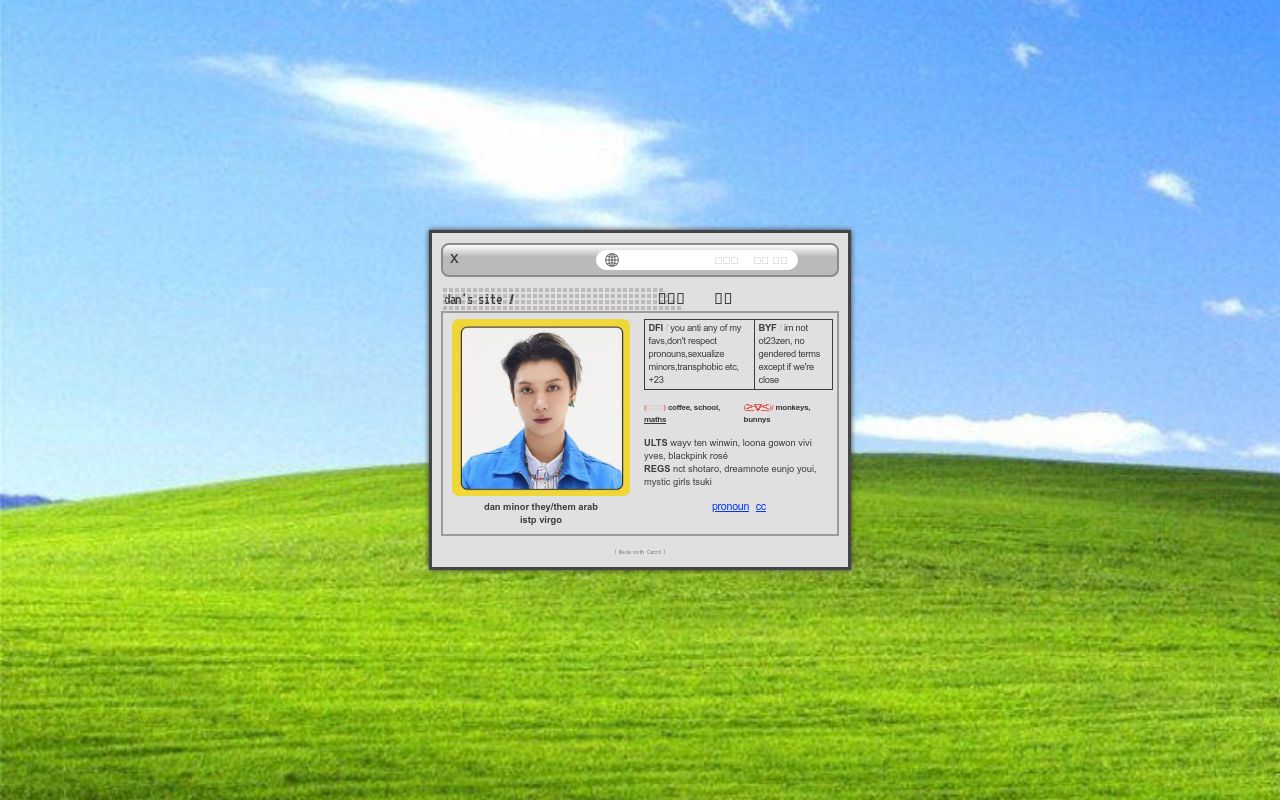
Task: Click the "Made with Carrd" footer text
Action: click(640, 552)
